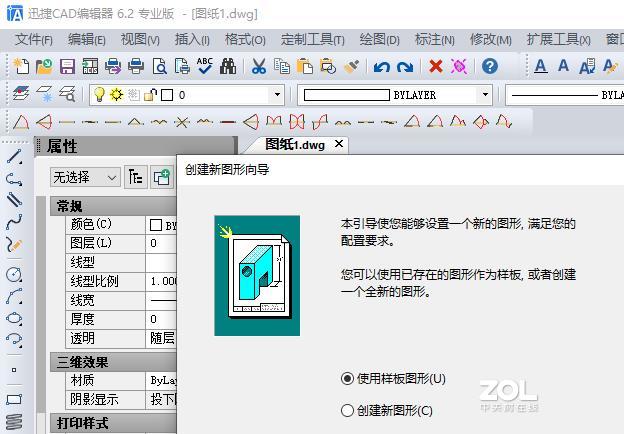
Task: Open 插入(I) menu
Action: (192, 40)
